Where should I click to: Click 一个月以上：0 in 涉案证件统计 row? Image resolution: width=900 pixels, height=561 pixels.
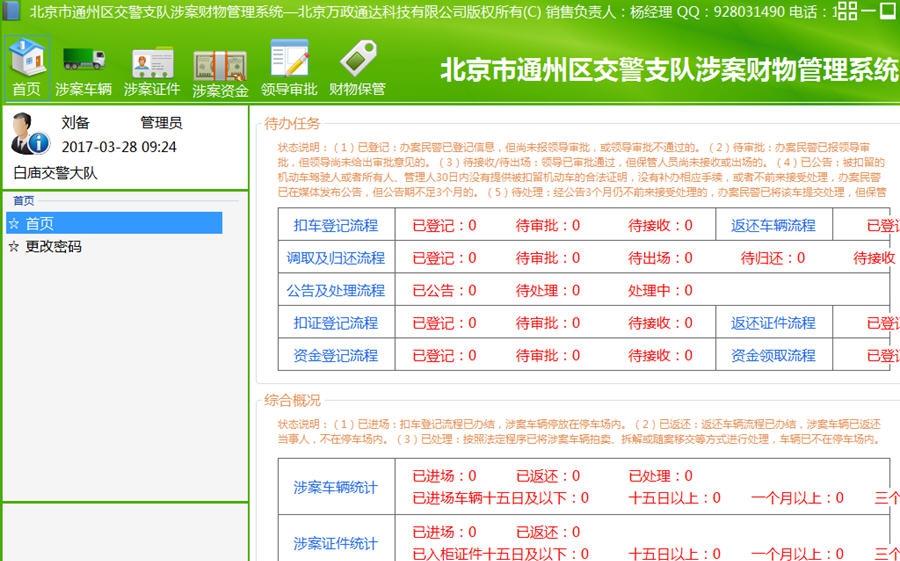pos(797,554)
